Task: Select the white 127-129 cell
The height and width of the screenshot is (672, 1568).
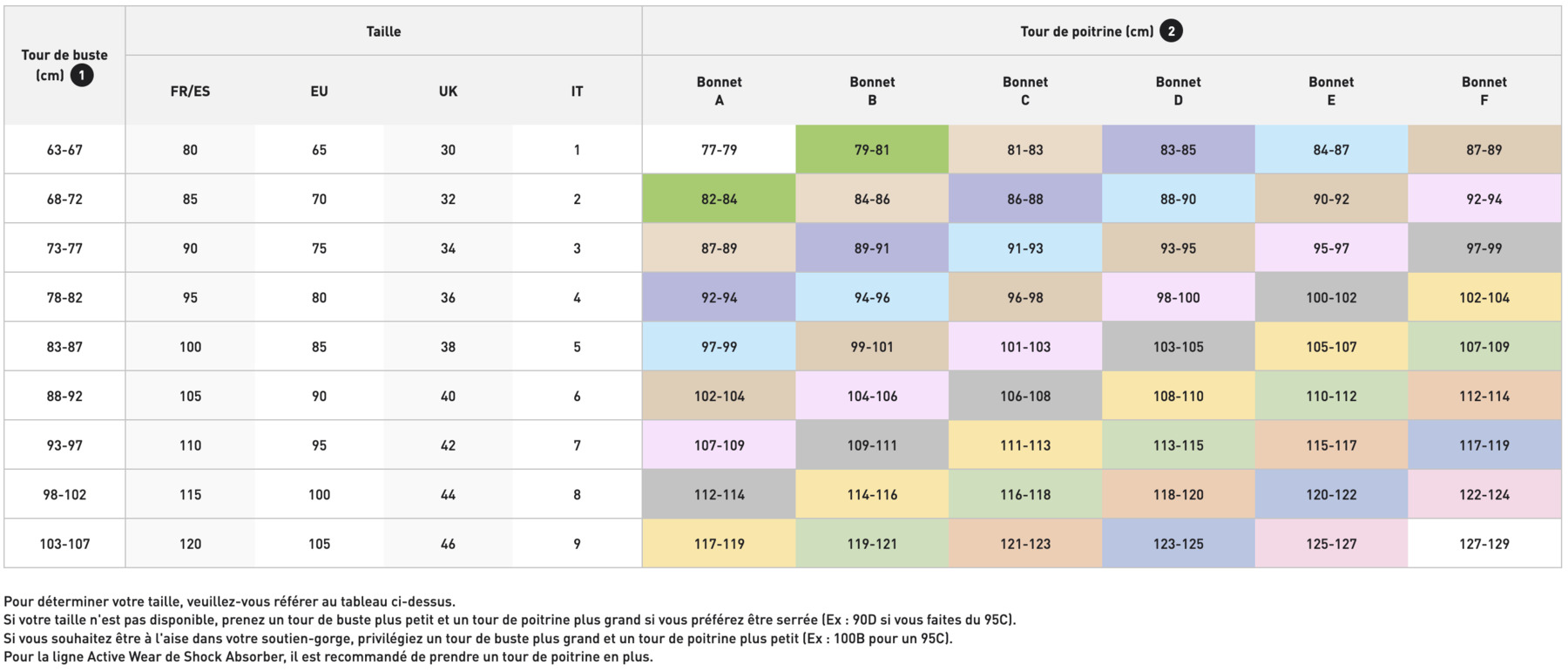Action: click(1484, 544)
